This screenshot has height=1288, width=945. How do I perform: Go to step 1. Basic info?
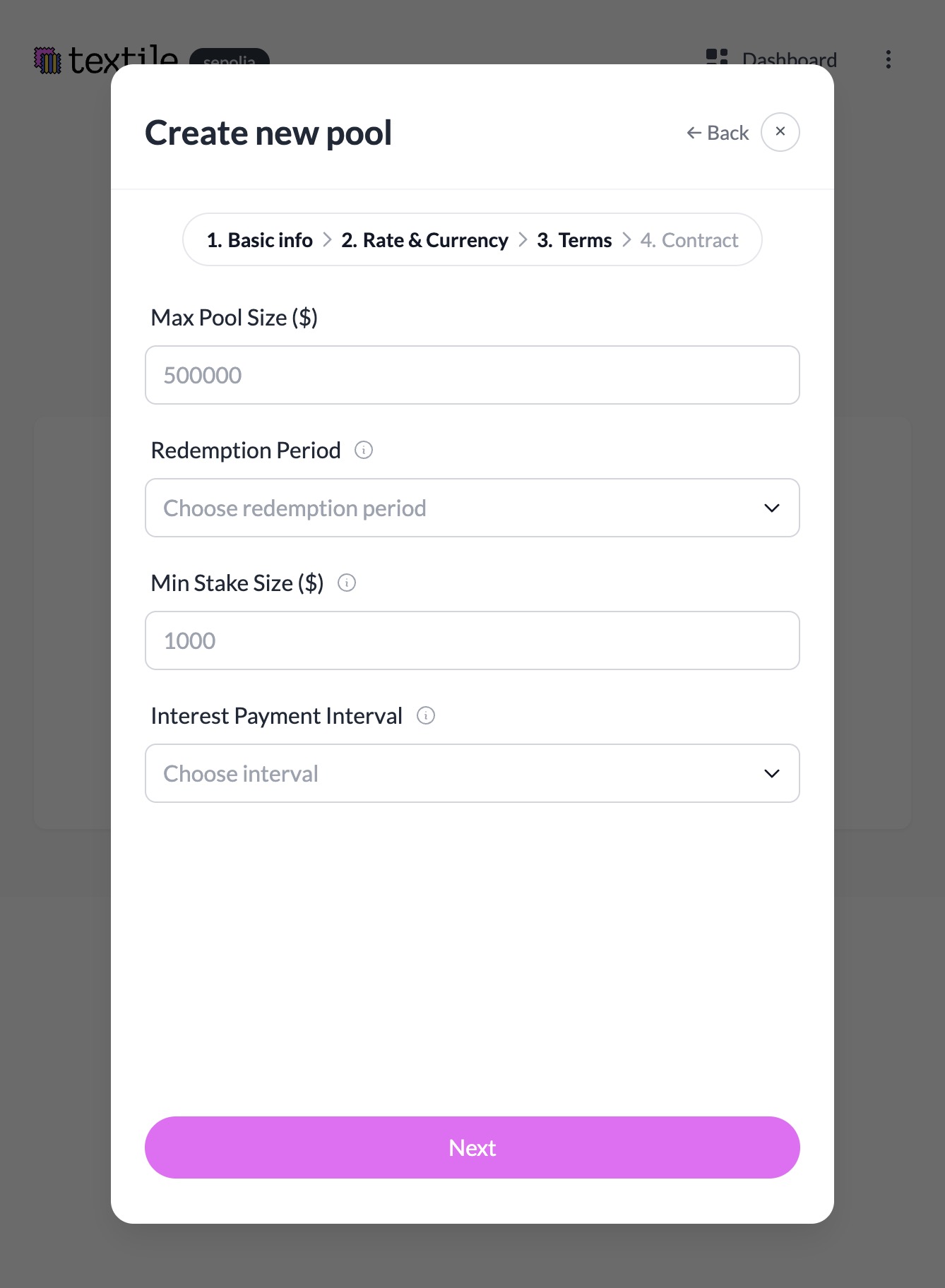(x=259, y=240)
